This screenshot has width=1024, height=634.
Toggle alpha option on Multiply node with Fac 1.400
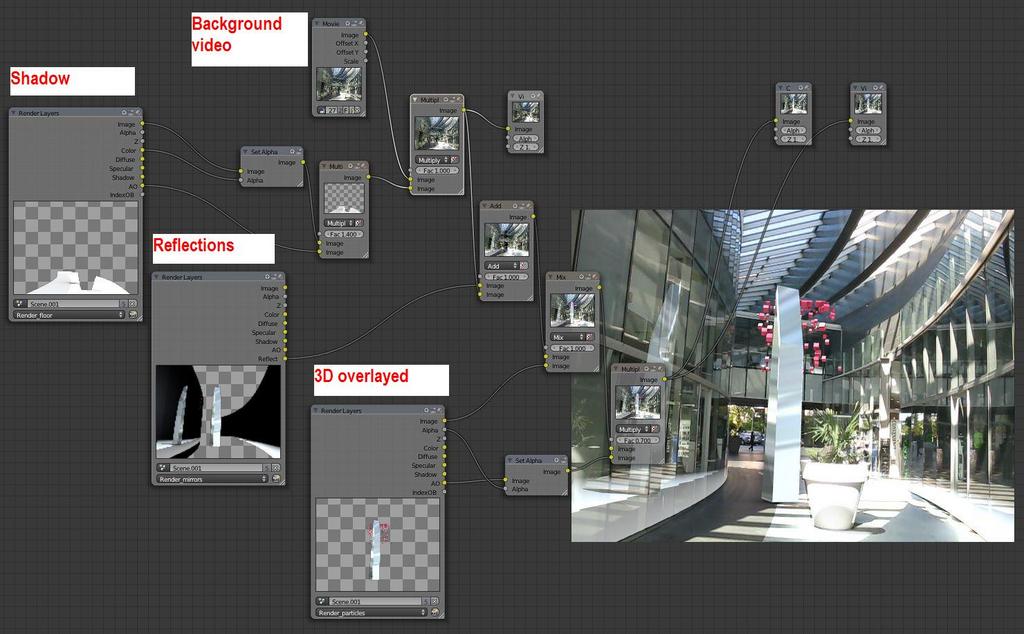(359, 223)
